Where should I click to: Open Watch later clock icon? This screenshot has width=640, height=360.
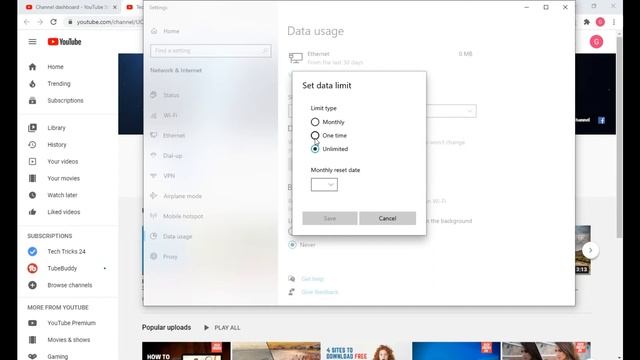click(x=32, y=195)
